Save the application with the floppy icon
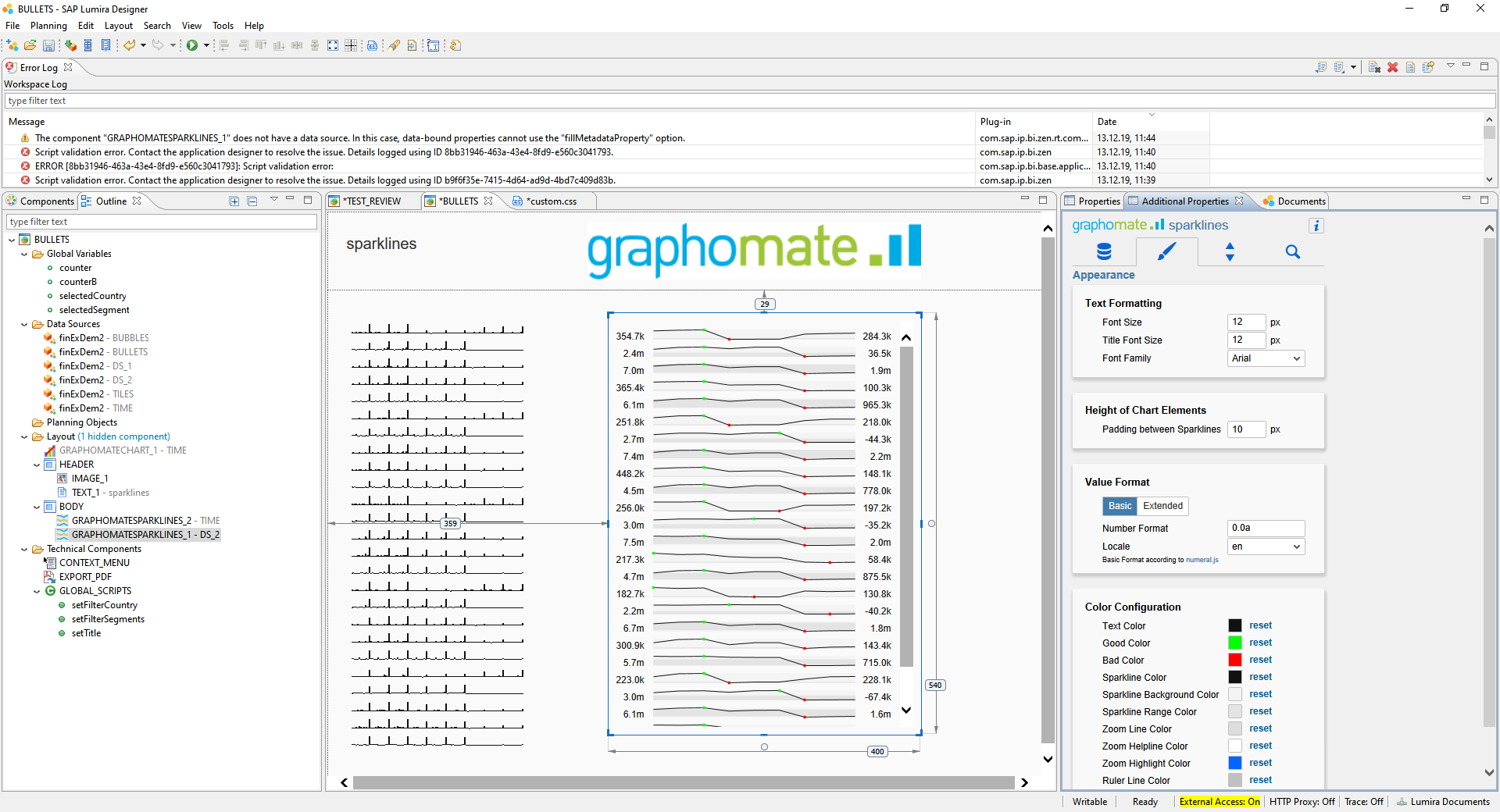Screen dimensions: 1500x812 pyautogui.click(x=48, y=45)
